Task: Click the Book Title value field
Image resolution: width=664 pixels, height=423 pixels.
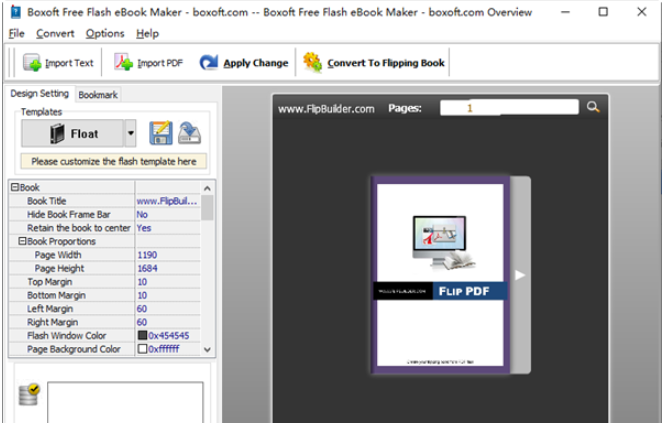Action: click(x=168, y=201)
